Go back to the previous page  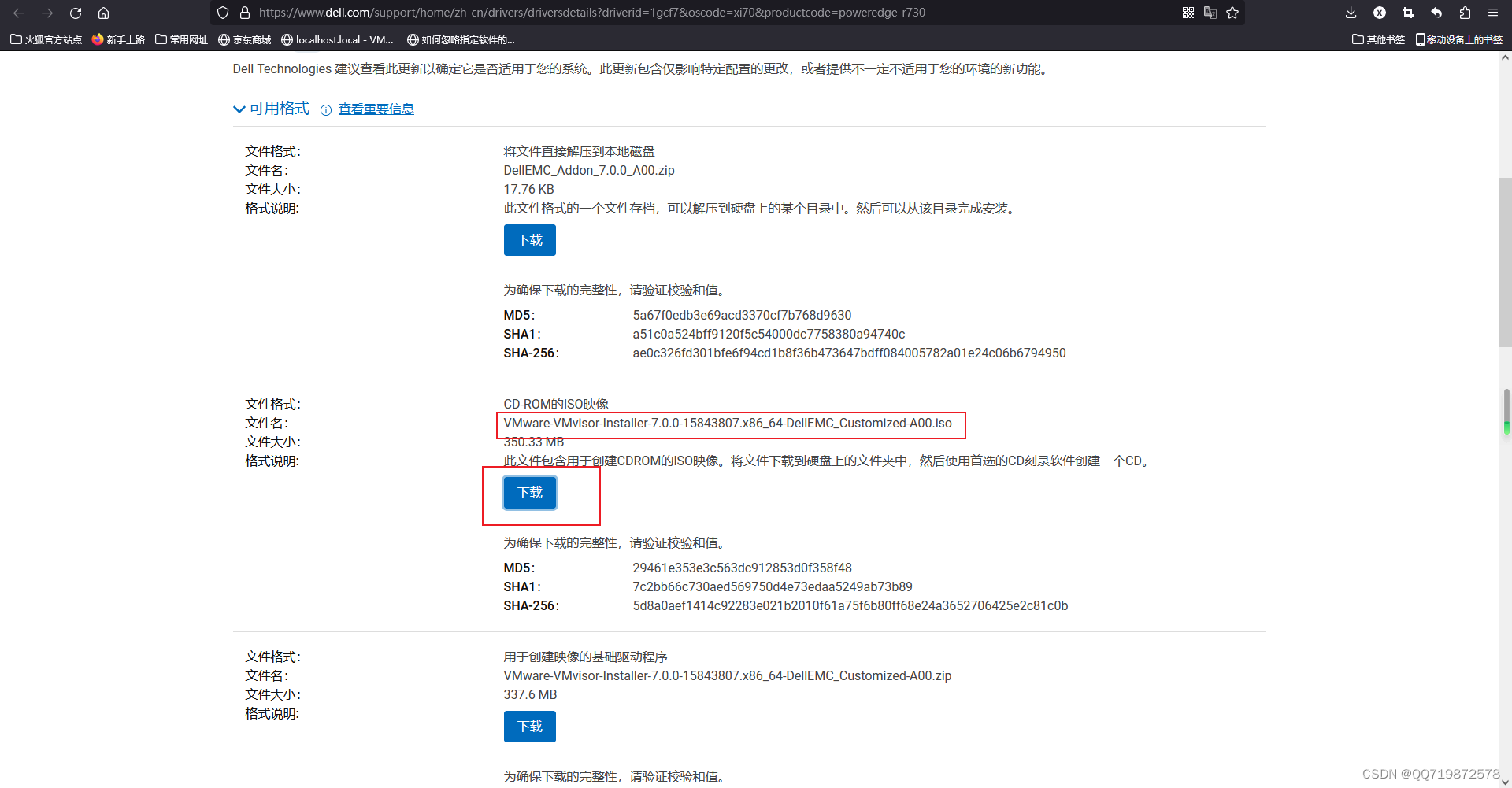[x=19, y=13]
